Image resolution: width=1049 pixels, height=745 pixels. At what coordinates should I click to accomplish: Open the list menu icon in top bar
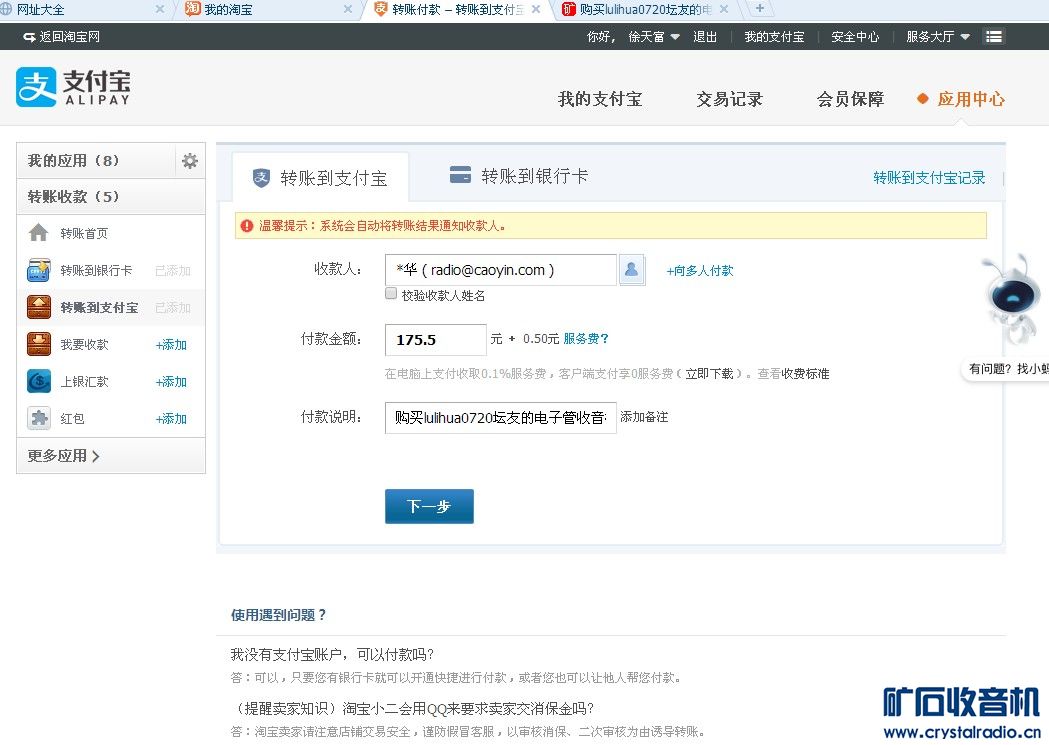(x=993, y=37)
